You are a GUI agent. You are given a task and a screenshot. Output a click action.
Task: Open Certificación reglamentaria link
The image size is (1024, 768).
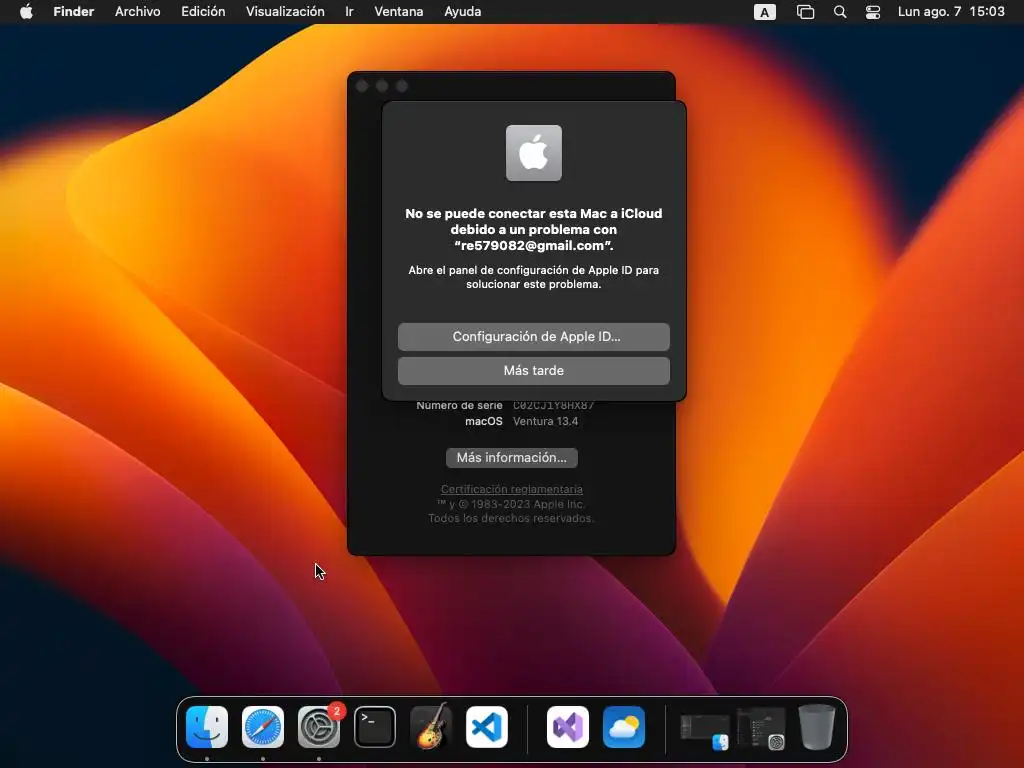[x=511, y=489]
